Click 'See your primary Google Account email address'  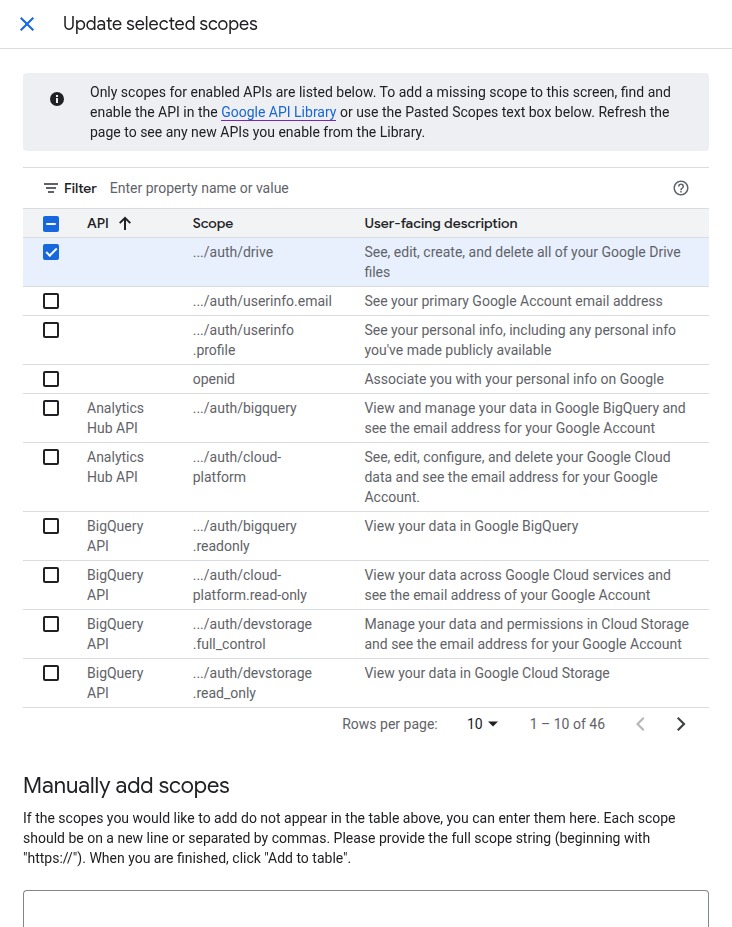[x=513, y=301]
